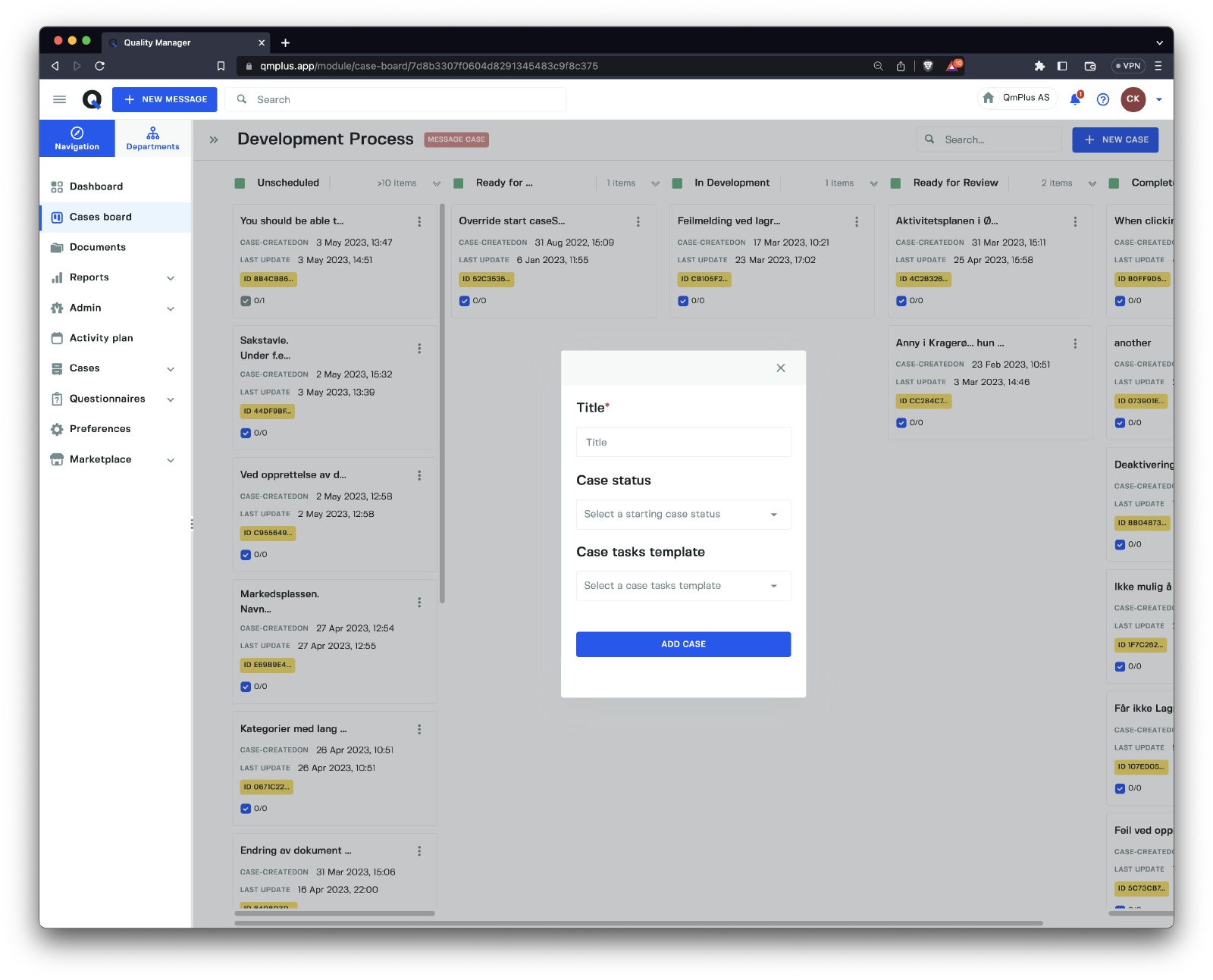
Task: Toggle checkbox on Feilmelding ved lagr card
Action: [x=683, y=301]
